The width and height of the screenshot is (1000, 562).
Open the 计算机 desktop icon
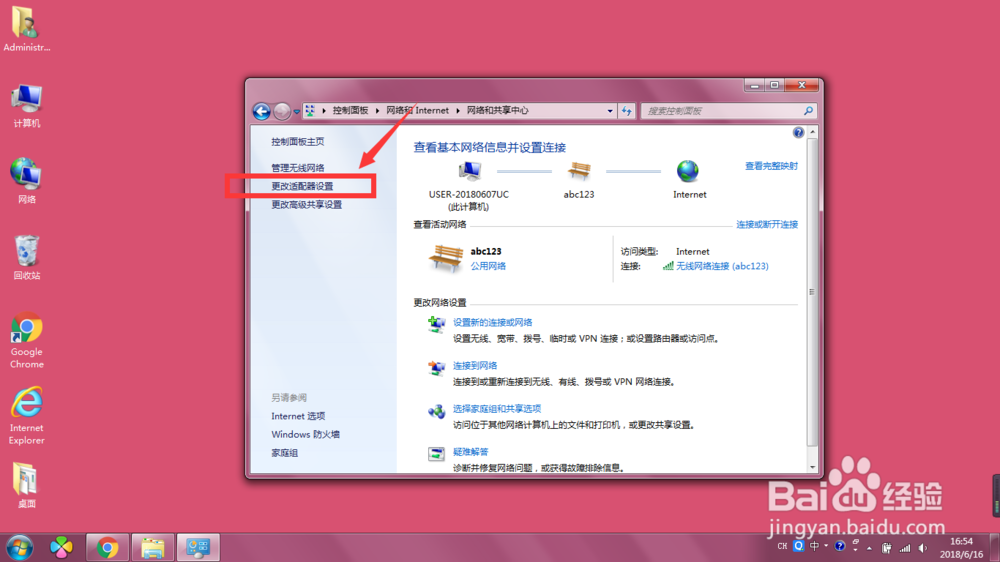26,106
